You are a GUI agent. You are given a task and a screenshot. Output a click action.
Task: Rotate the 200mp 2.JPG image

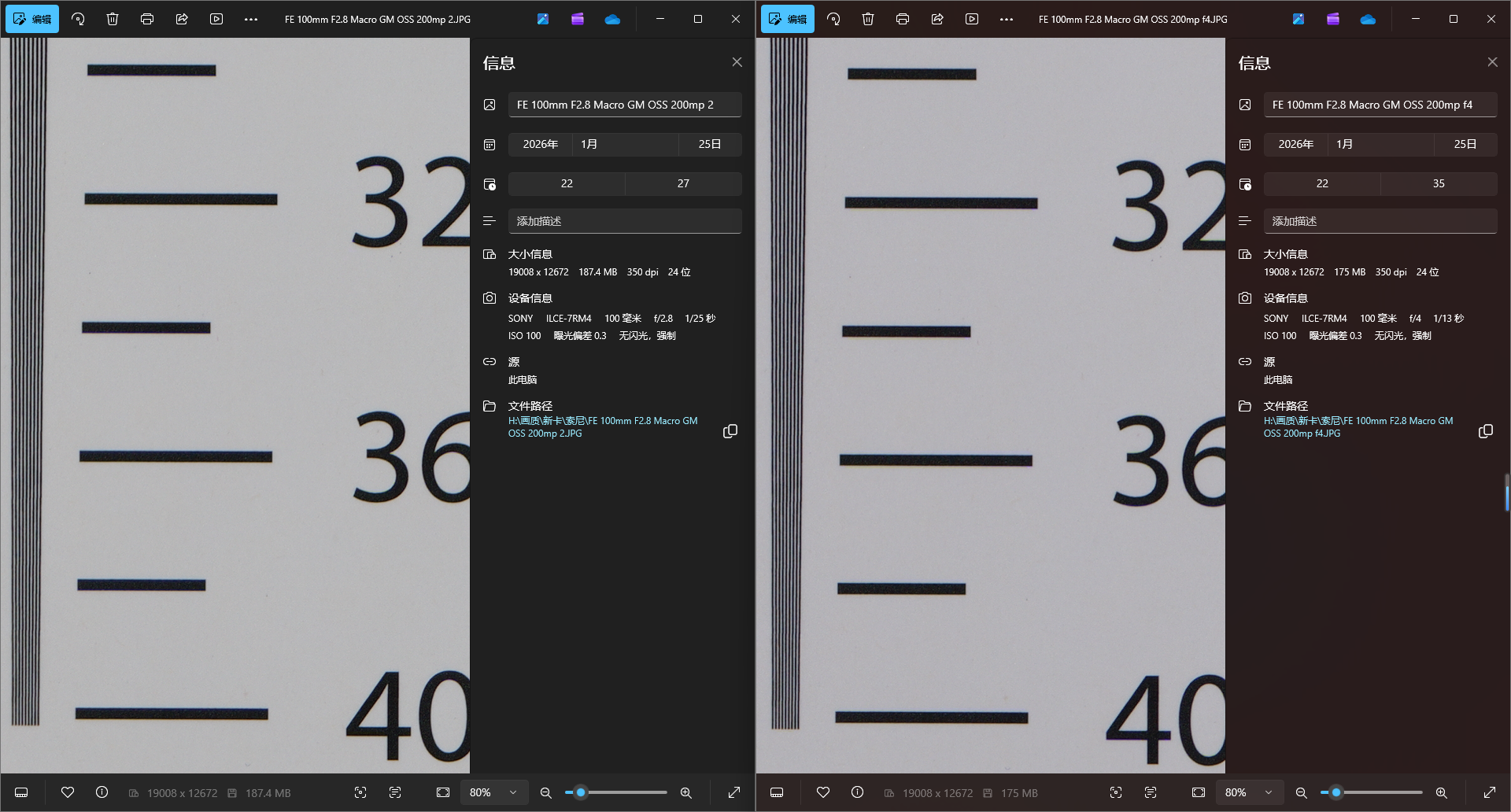[78, 19]
